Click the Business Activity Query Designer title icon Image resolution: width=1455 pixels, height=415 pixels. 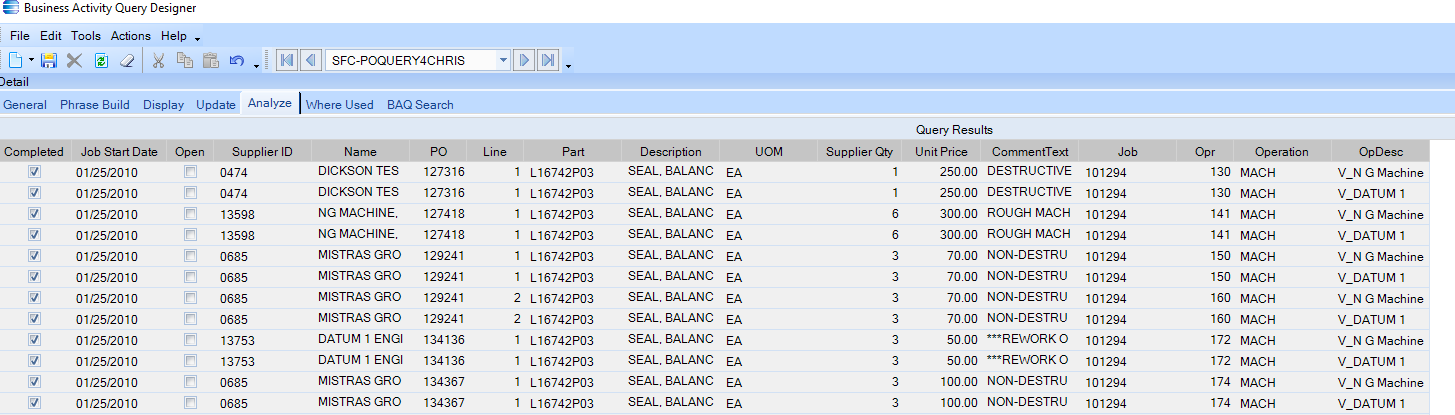coord(9,8)
